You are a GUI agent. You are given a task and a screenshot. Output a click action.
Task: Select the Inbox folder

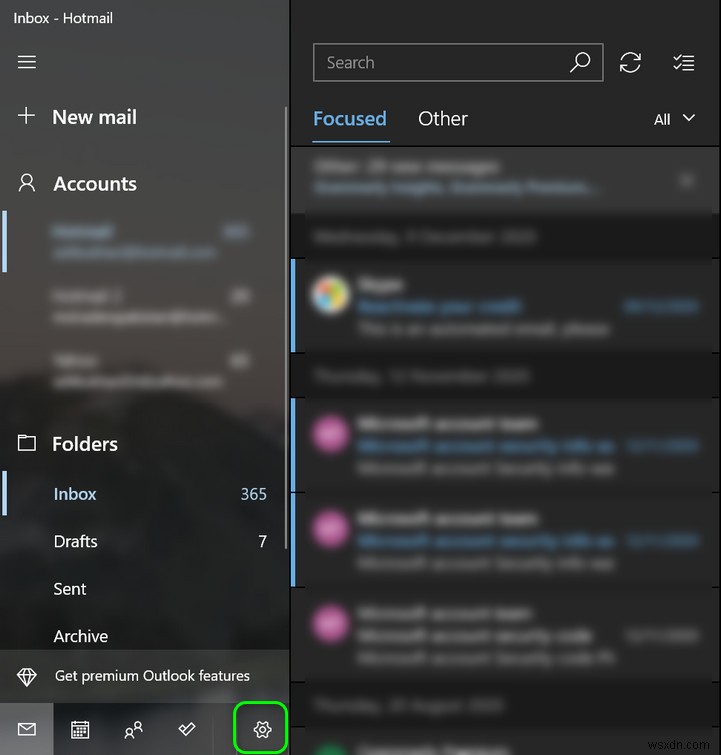(x=144, y=494)
